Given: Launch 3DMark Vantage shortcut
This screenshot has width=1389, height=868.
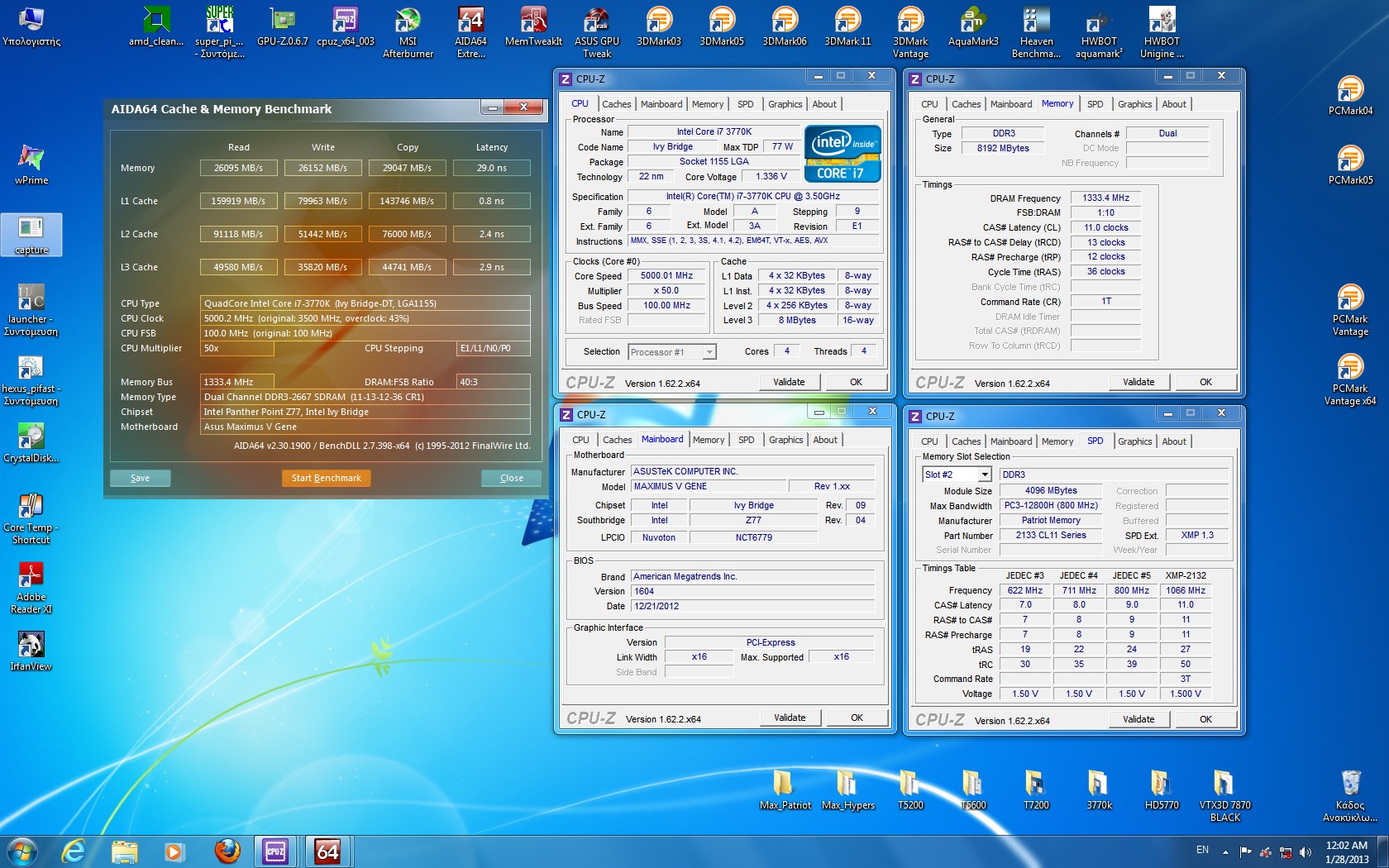Looking at the screenshot, I should (910, 32).
